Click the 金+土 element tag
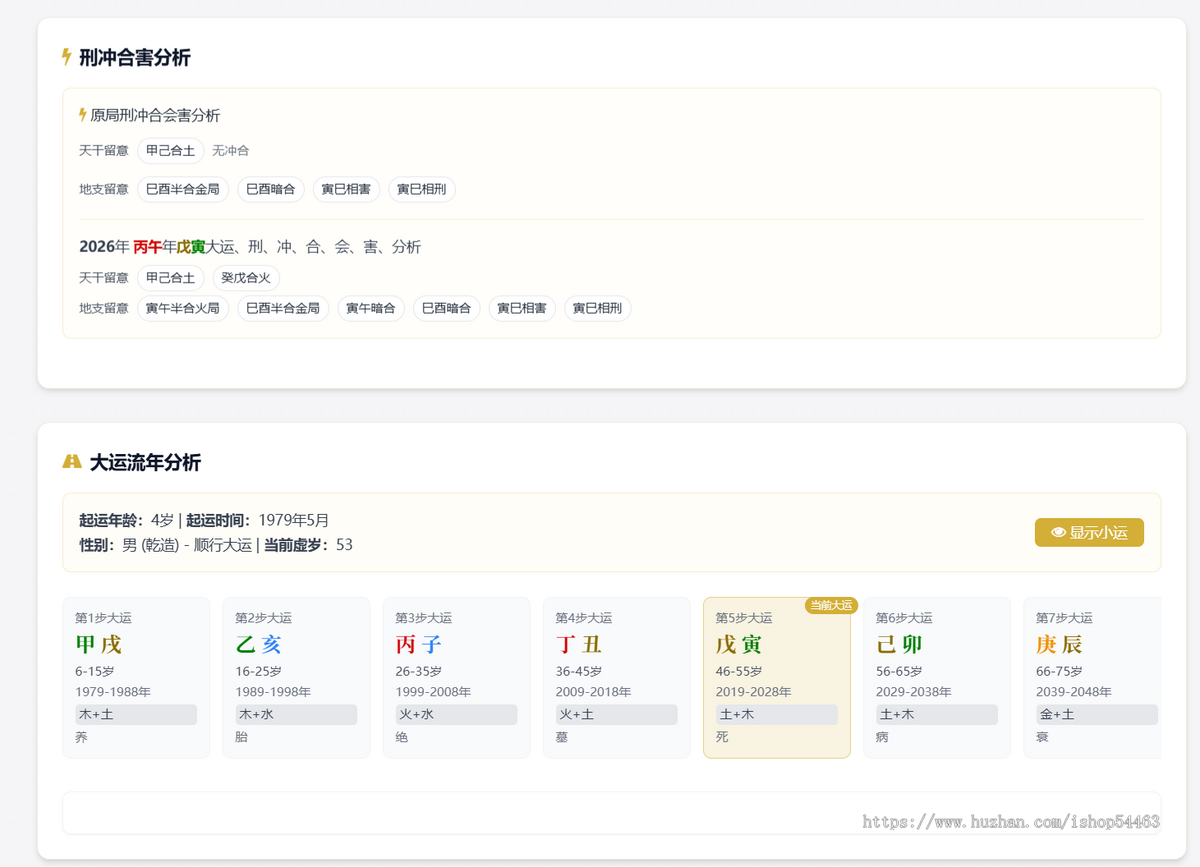The height and width of the screenshot is (867, 1200). [x=1097, y=715]
